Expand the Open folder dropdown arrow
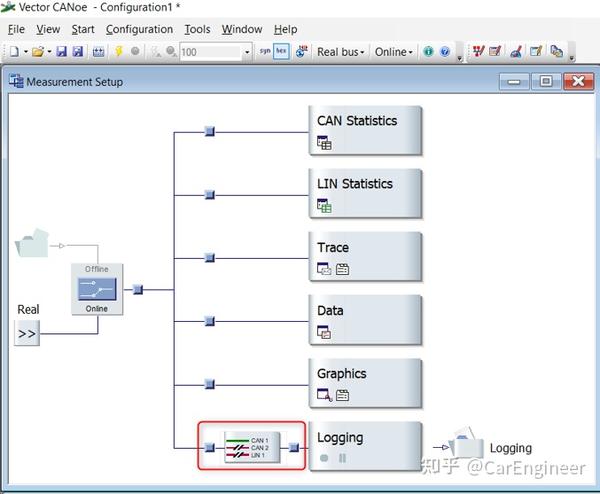This screenshot has height=494, width=600. (x=49, y=52)
